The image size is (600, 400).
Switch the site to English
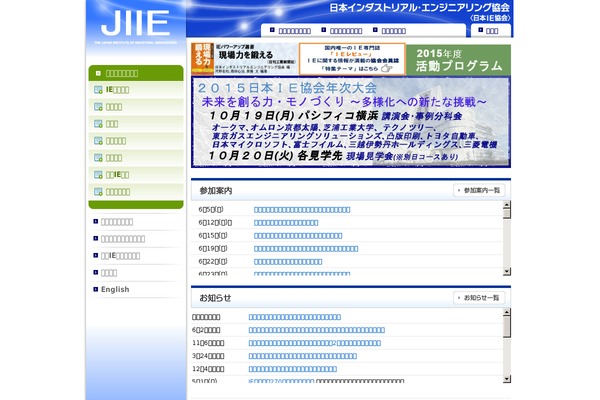115,290
